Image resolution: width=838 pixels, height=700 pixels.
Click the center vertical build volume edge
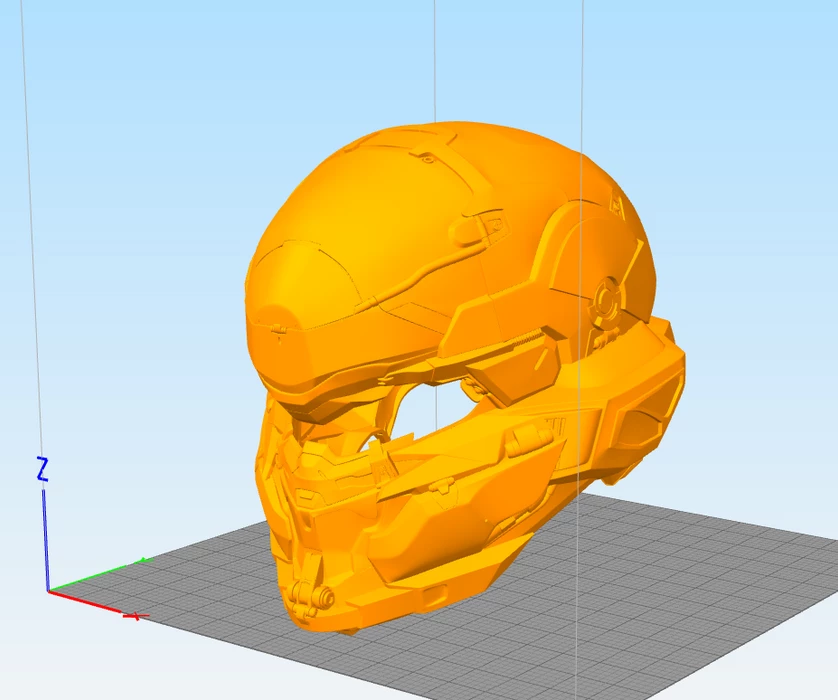point(435,60)
